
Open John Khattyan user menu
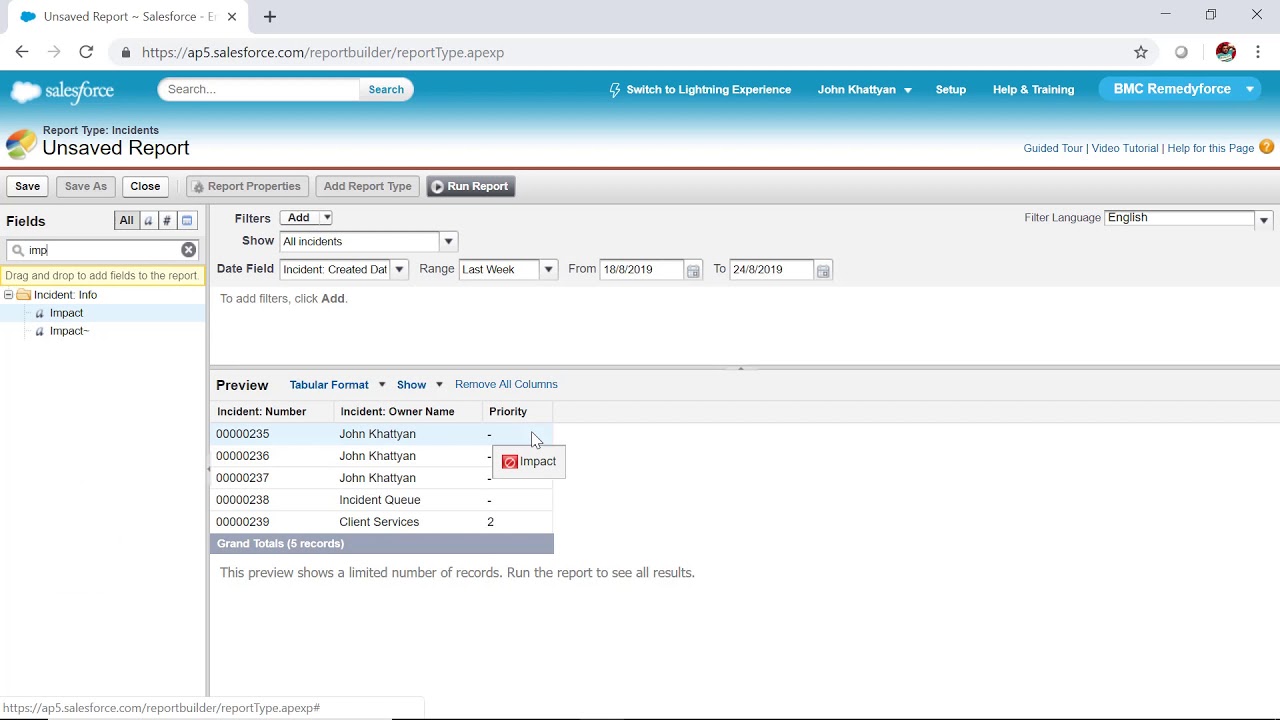coord(864,89)
